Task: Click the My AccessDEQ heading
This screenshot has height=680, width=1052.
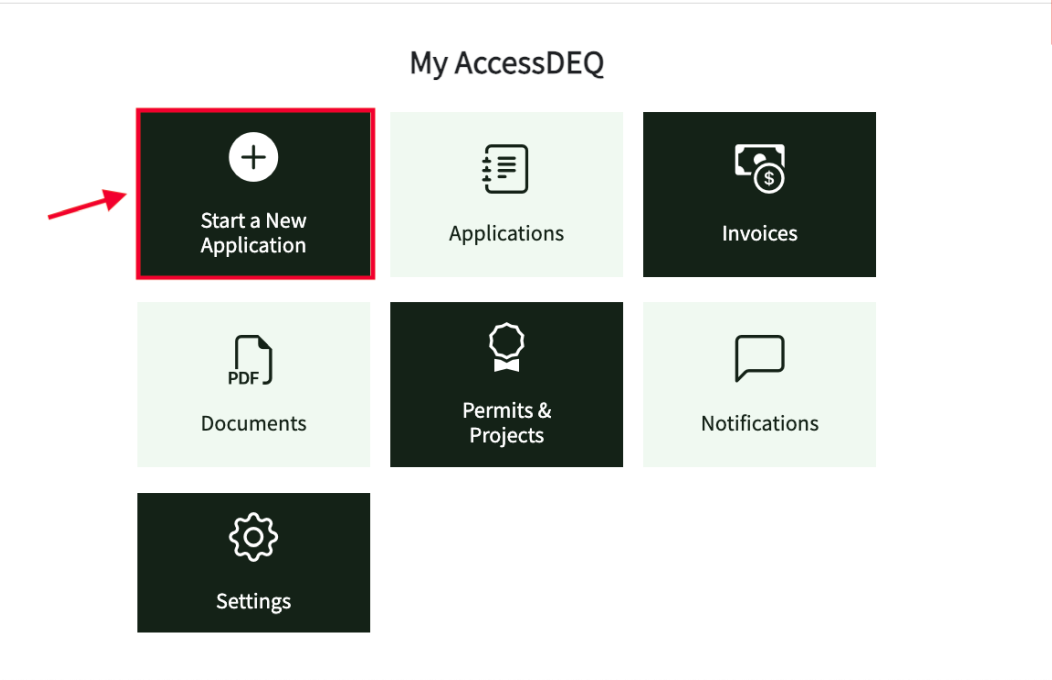Action: pos(506,62)
